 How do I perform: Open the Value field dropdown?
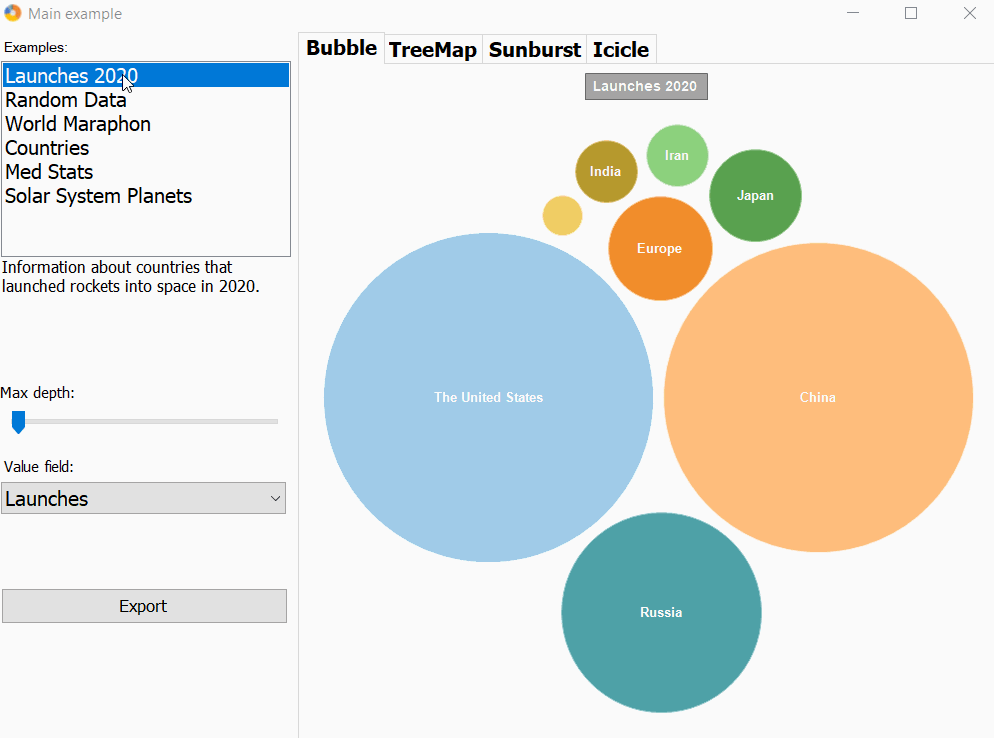(144, 498)
